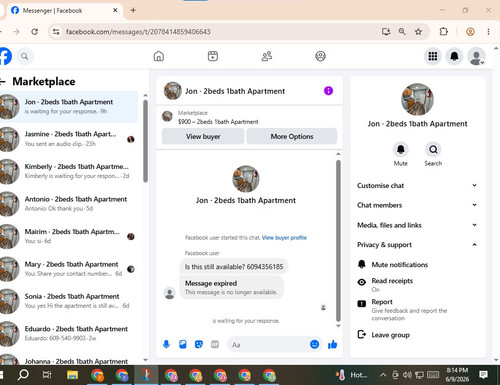Viewport: 500px width, 385px height.
Task: Expand the Chat members section
Action: (418, 205)
